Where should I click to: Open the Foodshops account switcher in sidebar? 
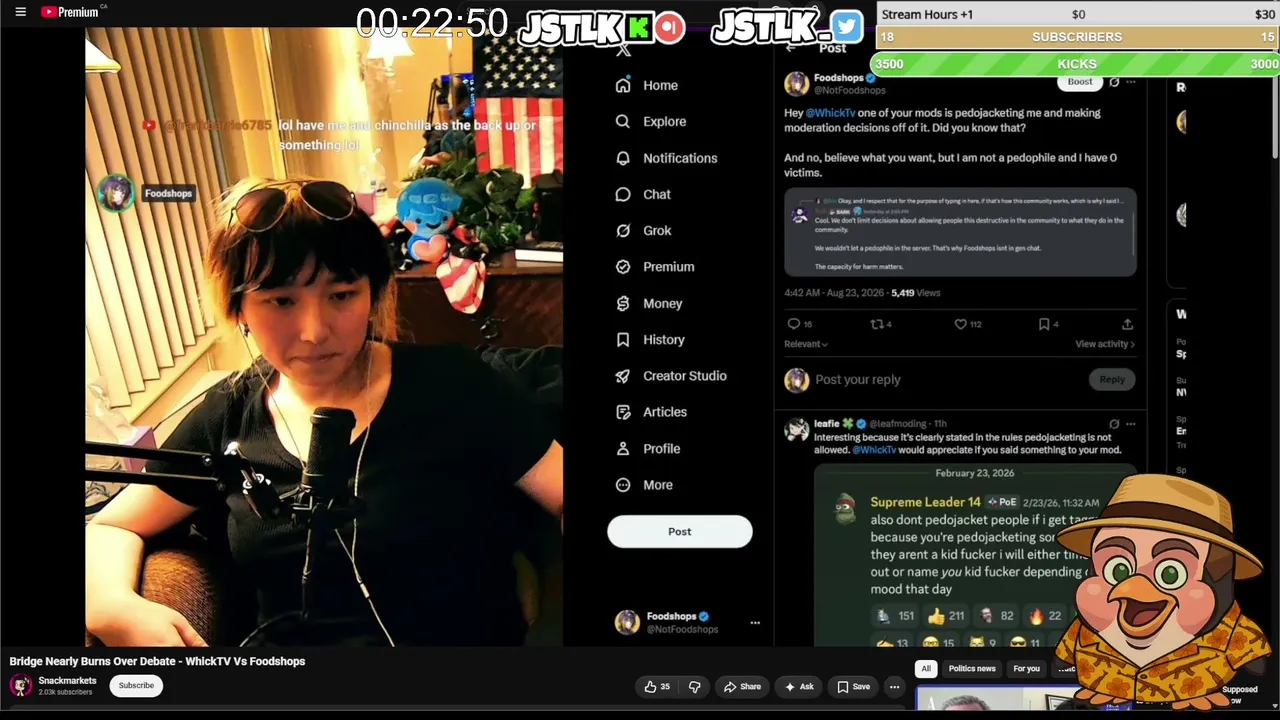tap(686, 623)
